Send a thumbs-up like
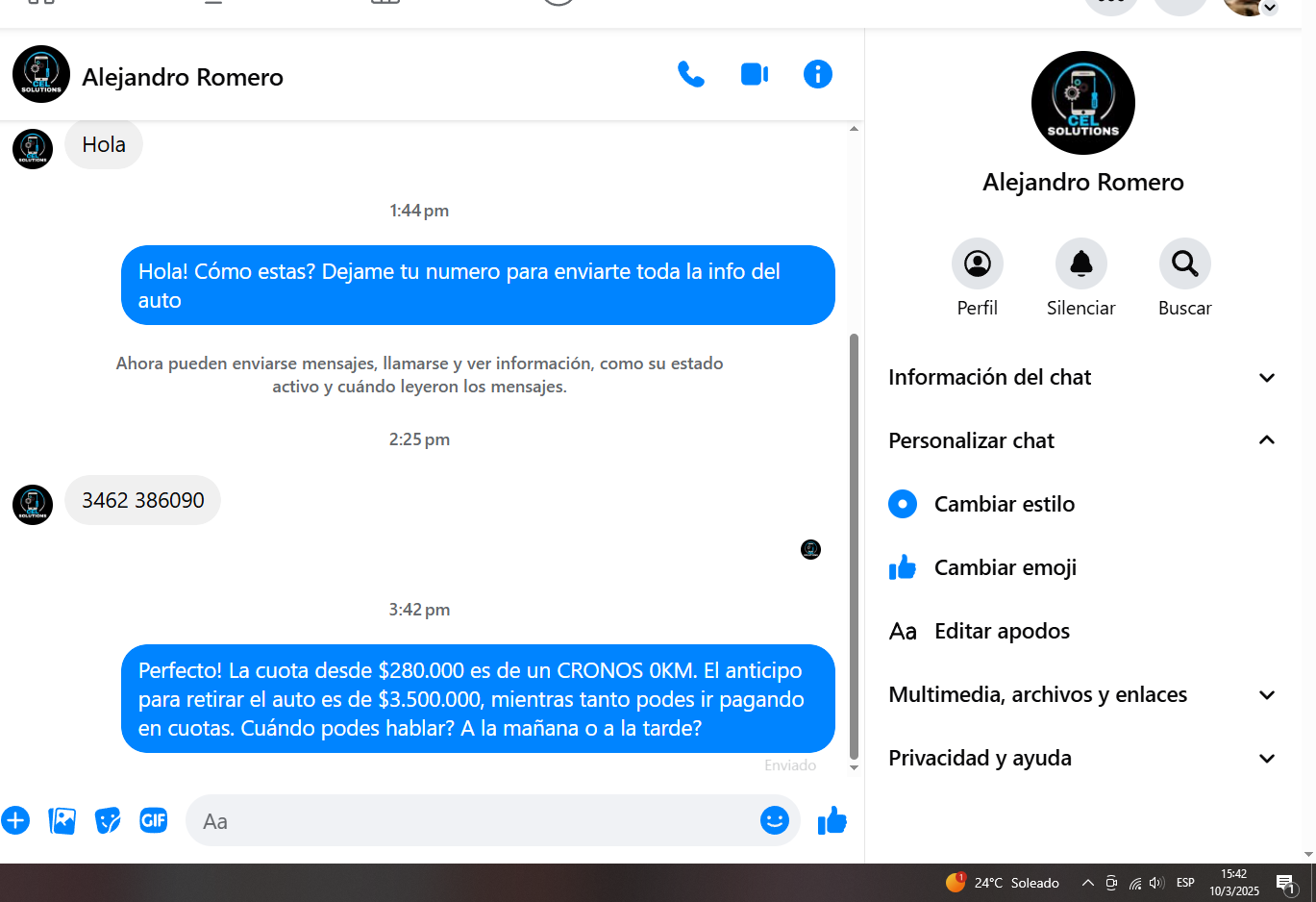1316x902 pixels. 832,820
